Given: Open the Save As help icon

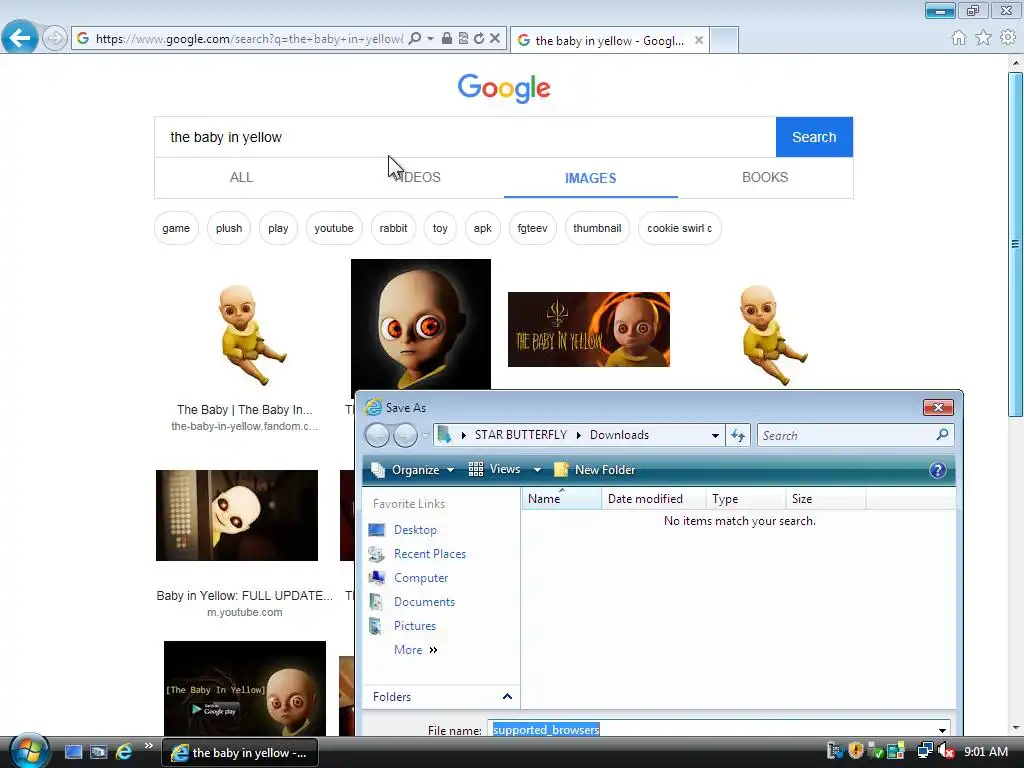Looking at the screenshot, I should pos(937,470).
